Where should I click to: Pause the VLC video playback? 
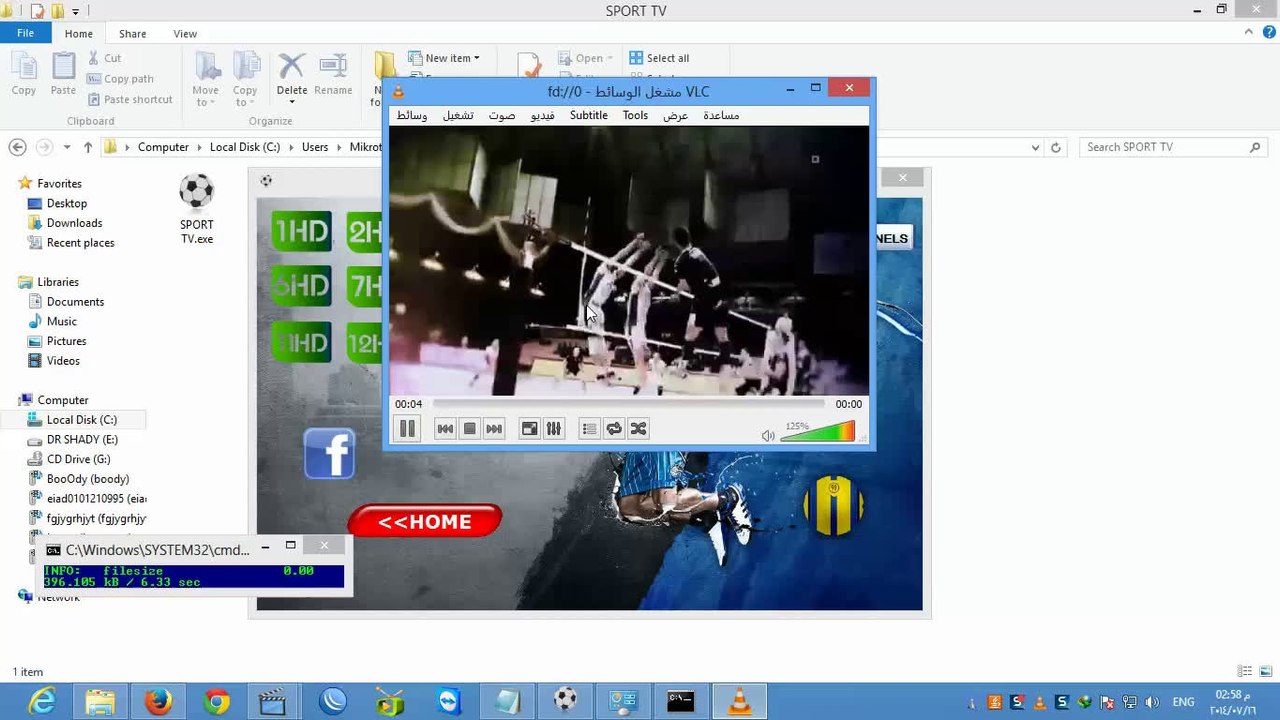pyautogui.click(x=407, y=429)
